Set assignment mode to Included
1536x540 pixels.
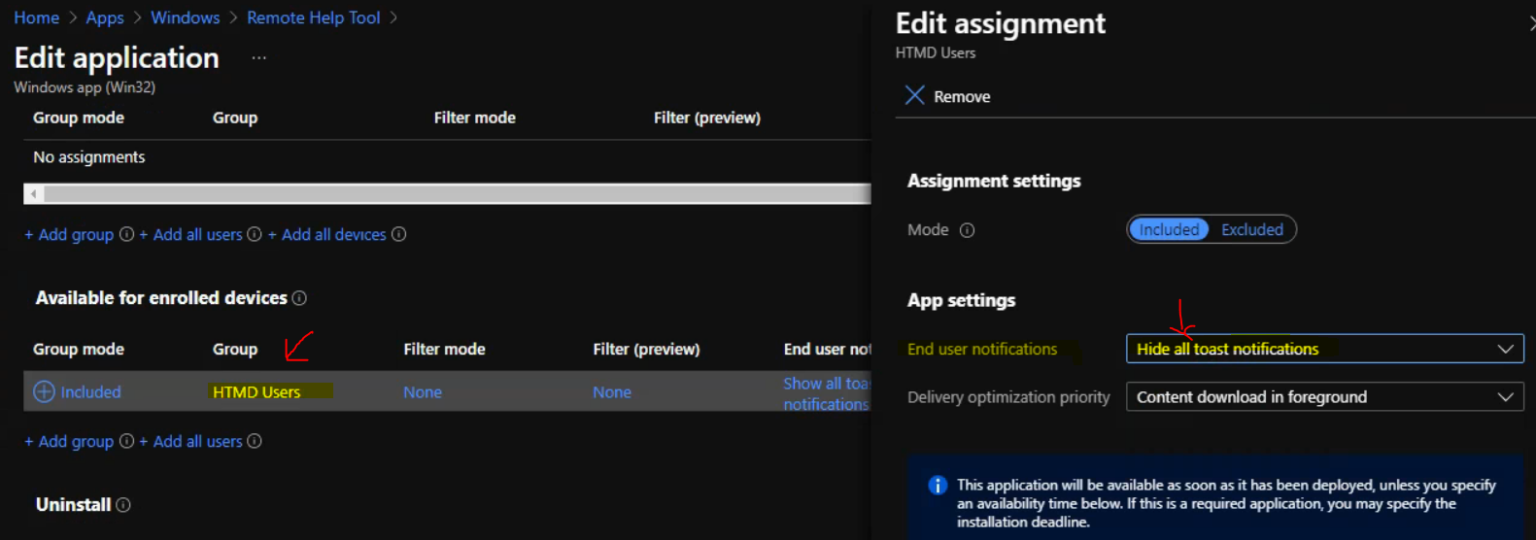1168,230
